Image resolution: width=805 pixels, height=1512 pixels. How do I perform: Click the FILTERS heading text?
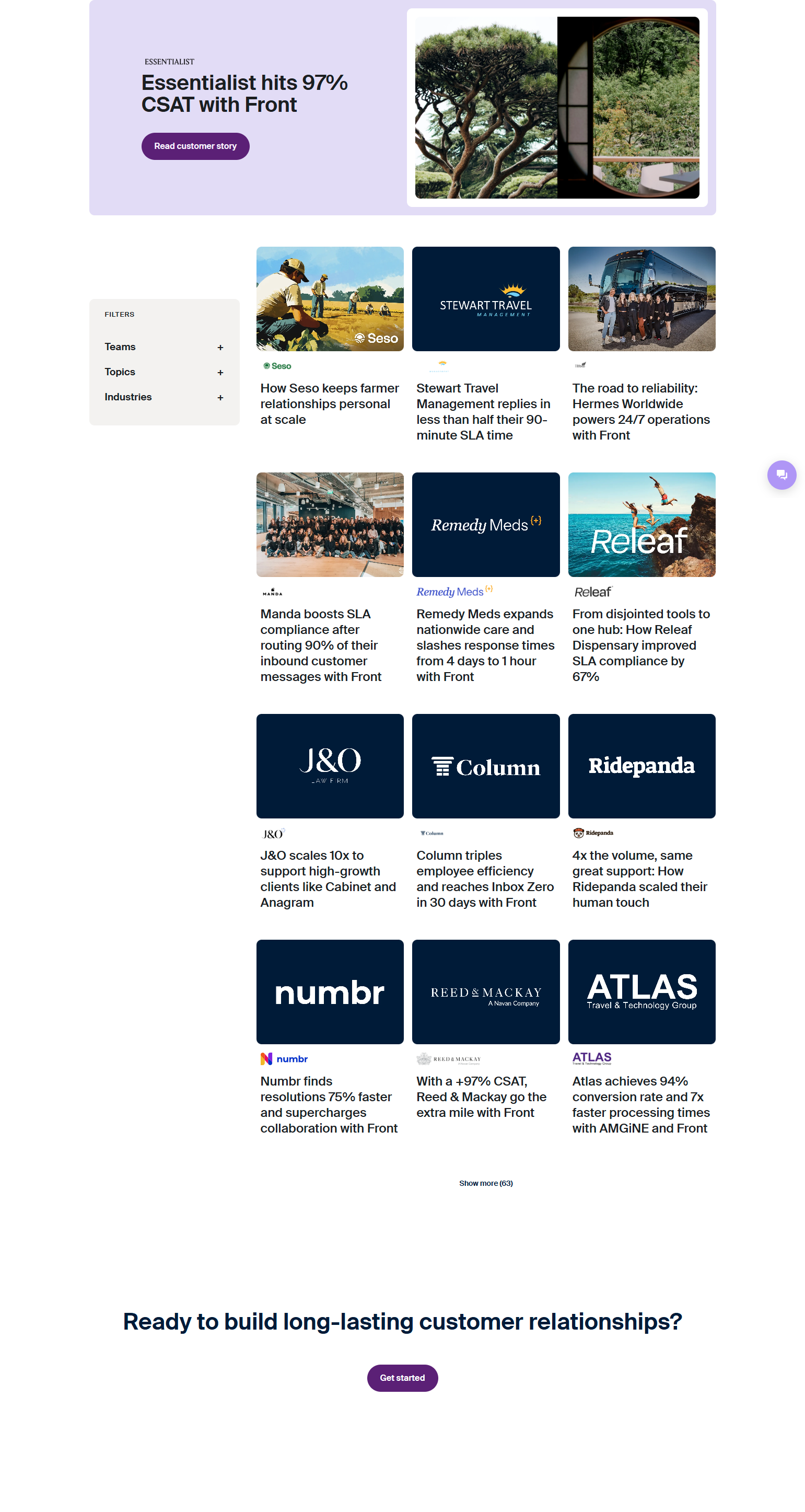click(120, 315)
